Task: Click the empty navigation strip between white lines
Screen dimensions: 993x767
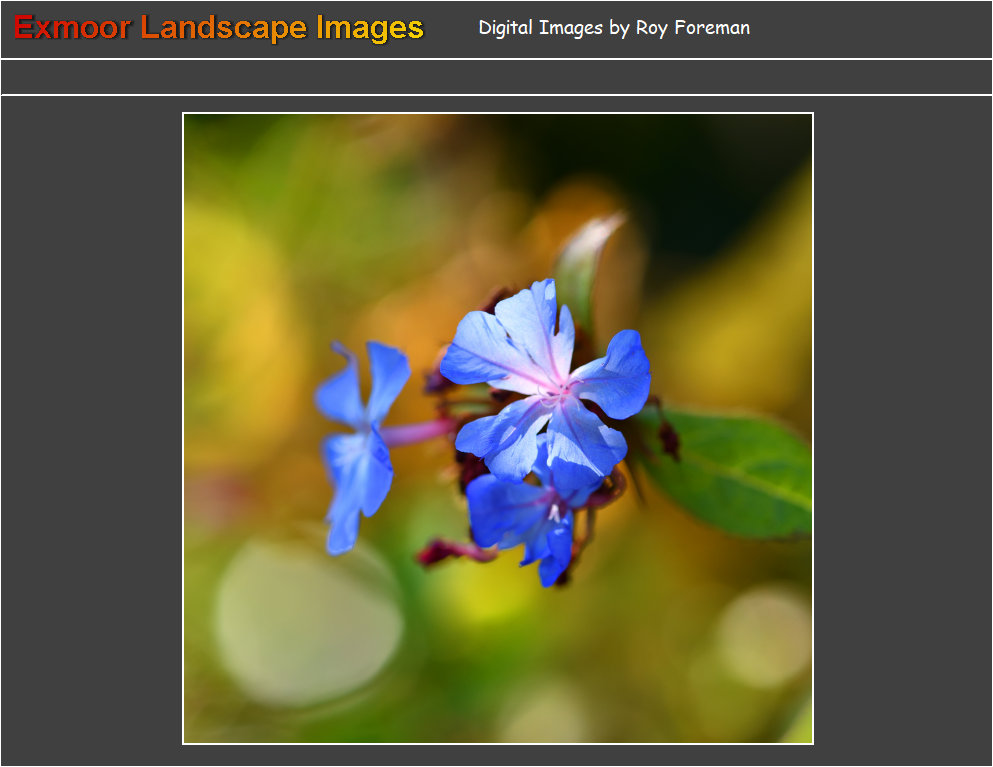Action: [496, 77]
